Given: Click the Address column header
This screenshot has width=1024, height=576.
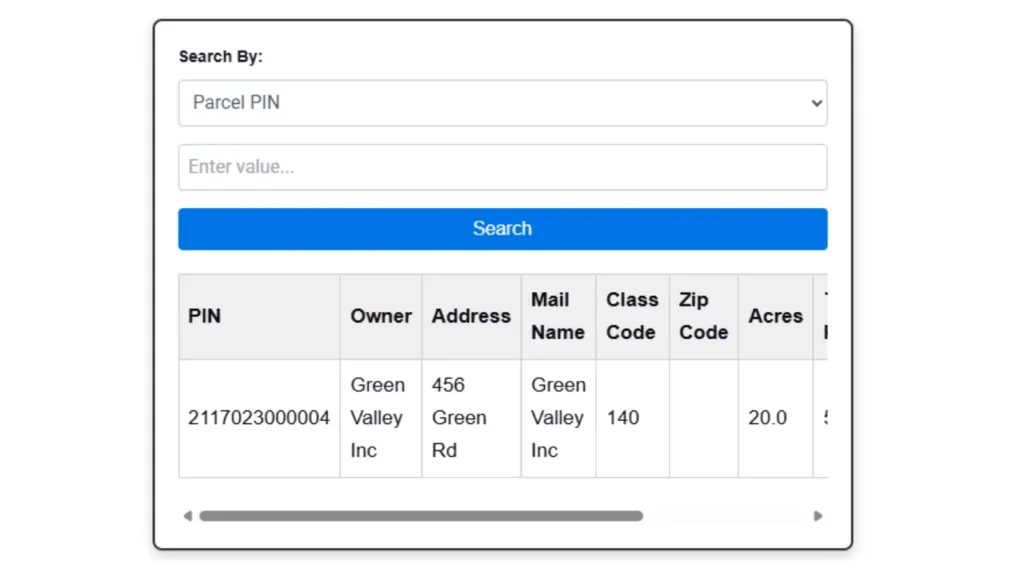Looking at the screenshot, I should point(471,316).
